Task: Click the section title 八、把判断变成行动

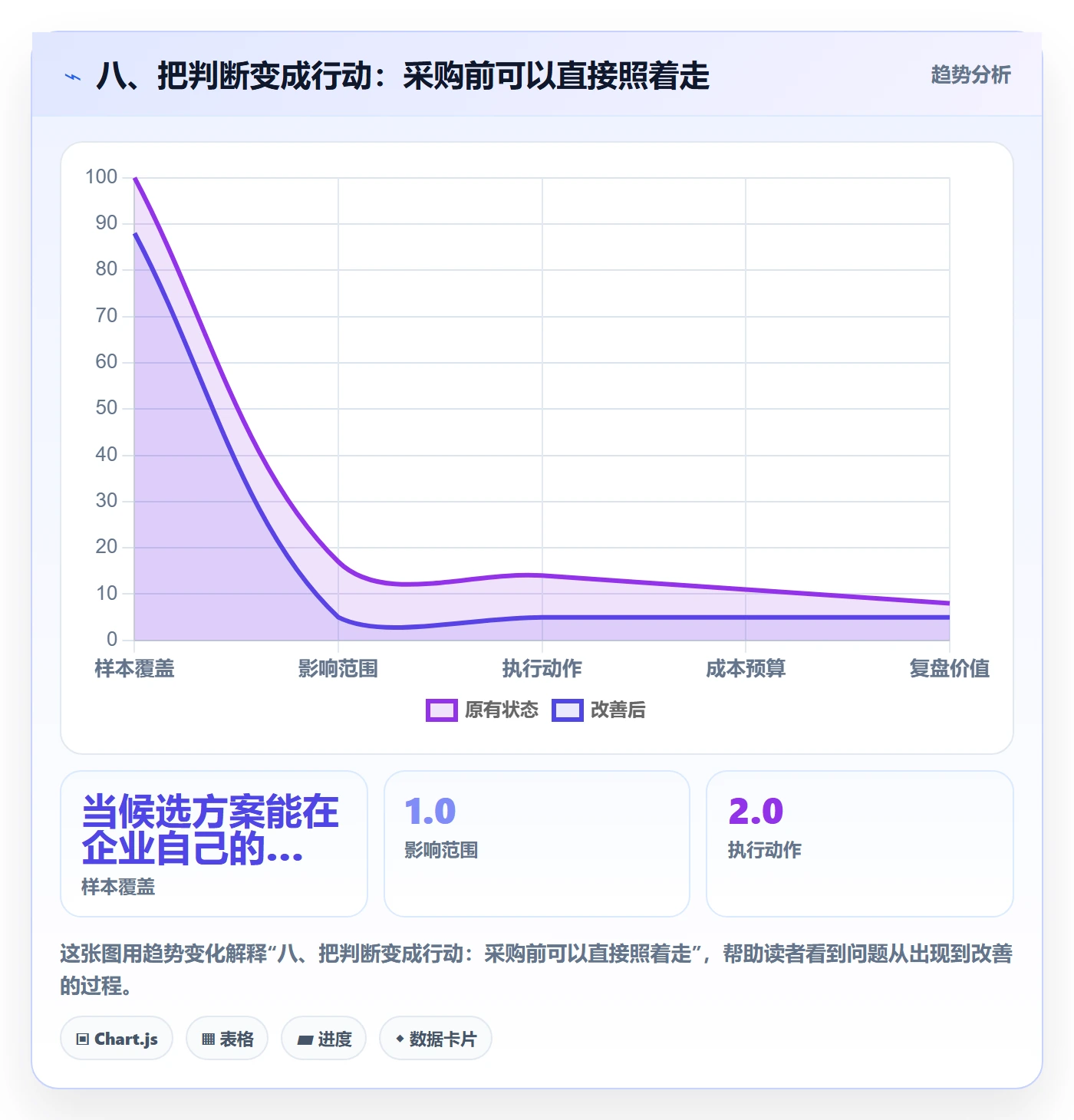Action: (403, 76)
